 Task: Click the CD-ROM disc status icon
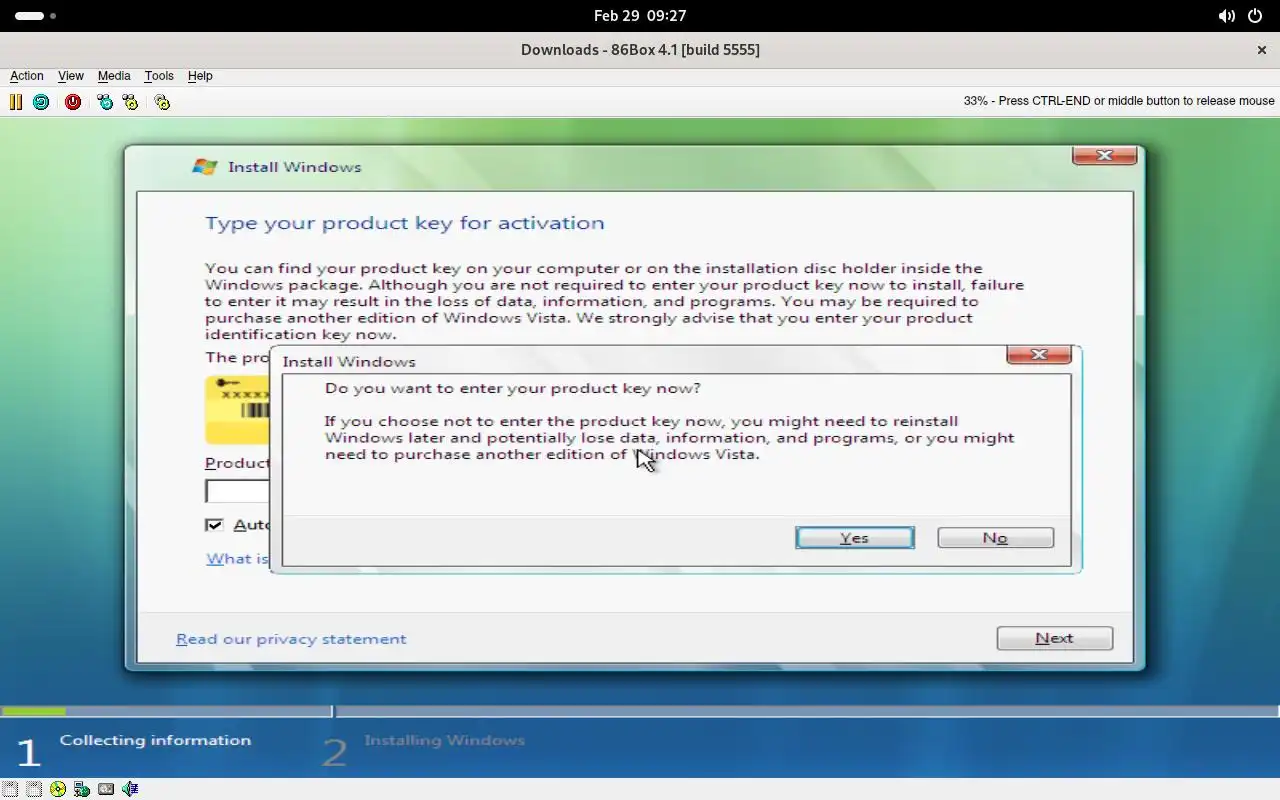pos(58,789)
